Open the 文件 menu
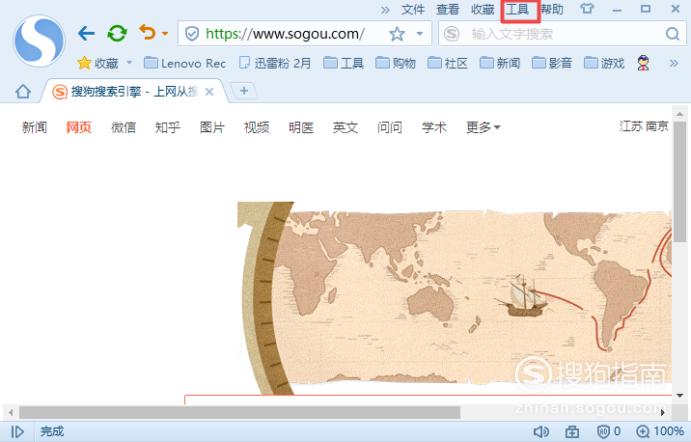The height and width of the screenshot is (442, 691). [x=413, y=9]
